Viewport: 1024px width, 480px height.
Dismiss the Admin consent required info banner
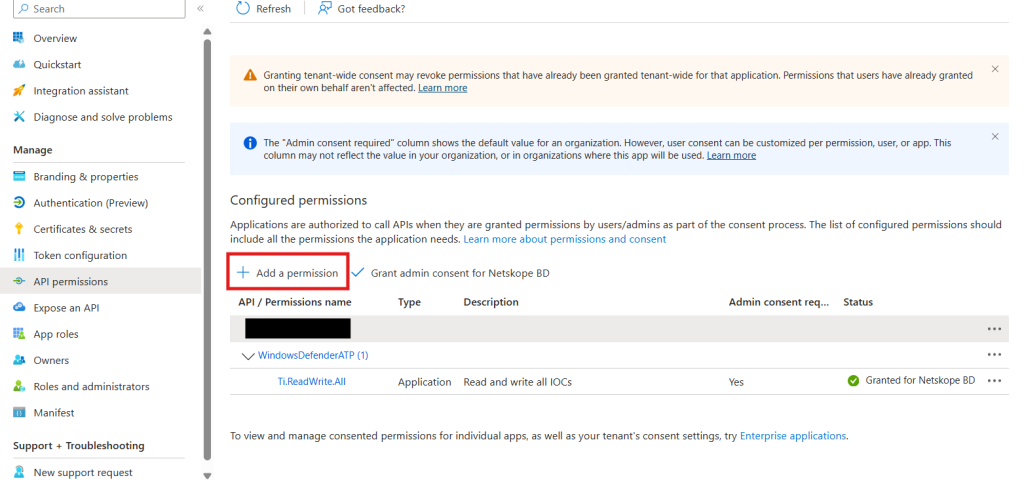pyautogui.click(x=995, y=136)
